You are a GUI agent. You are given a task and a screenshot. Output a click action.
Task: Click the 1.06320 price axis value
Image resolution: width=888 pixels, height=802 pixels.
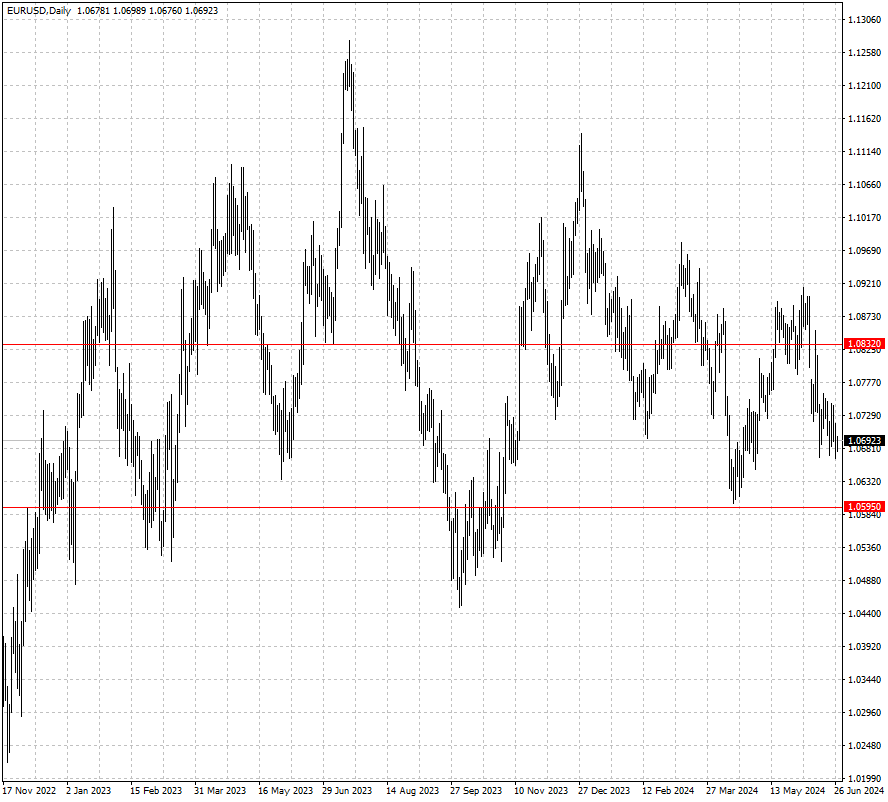[864, 481]
